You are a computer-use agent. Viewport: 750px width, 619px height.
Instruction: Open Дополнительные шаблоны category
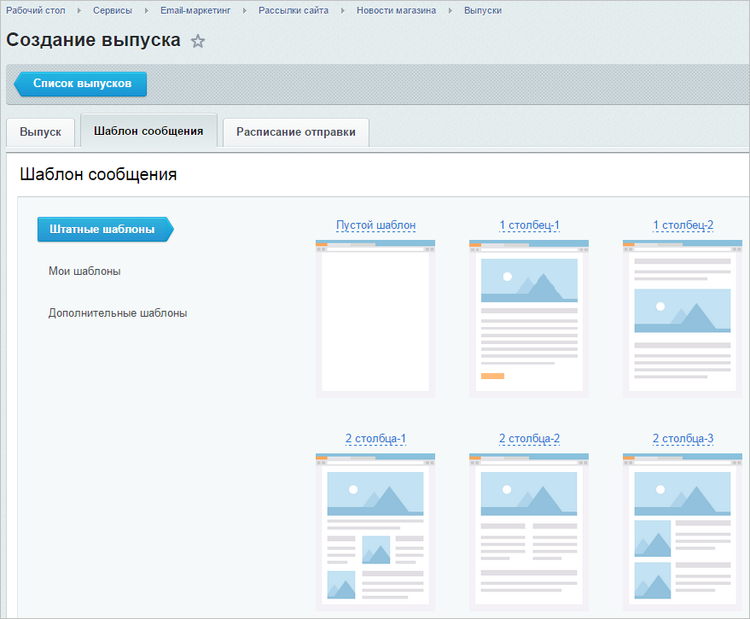point(118,313)
